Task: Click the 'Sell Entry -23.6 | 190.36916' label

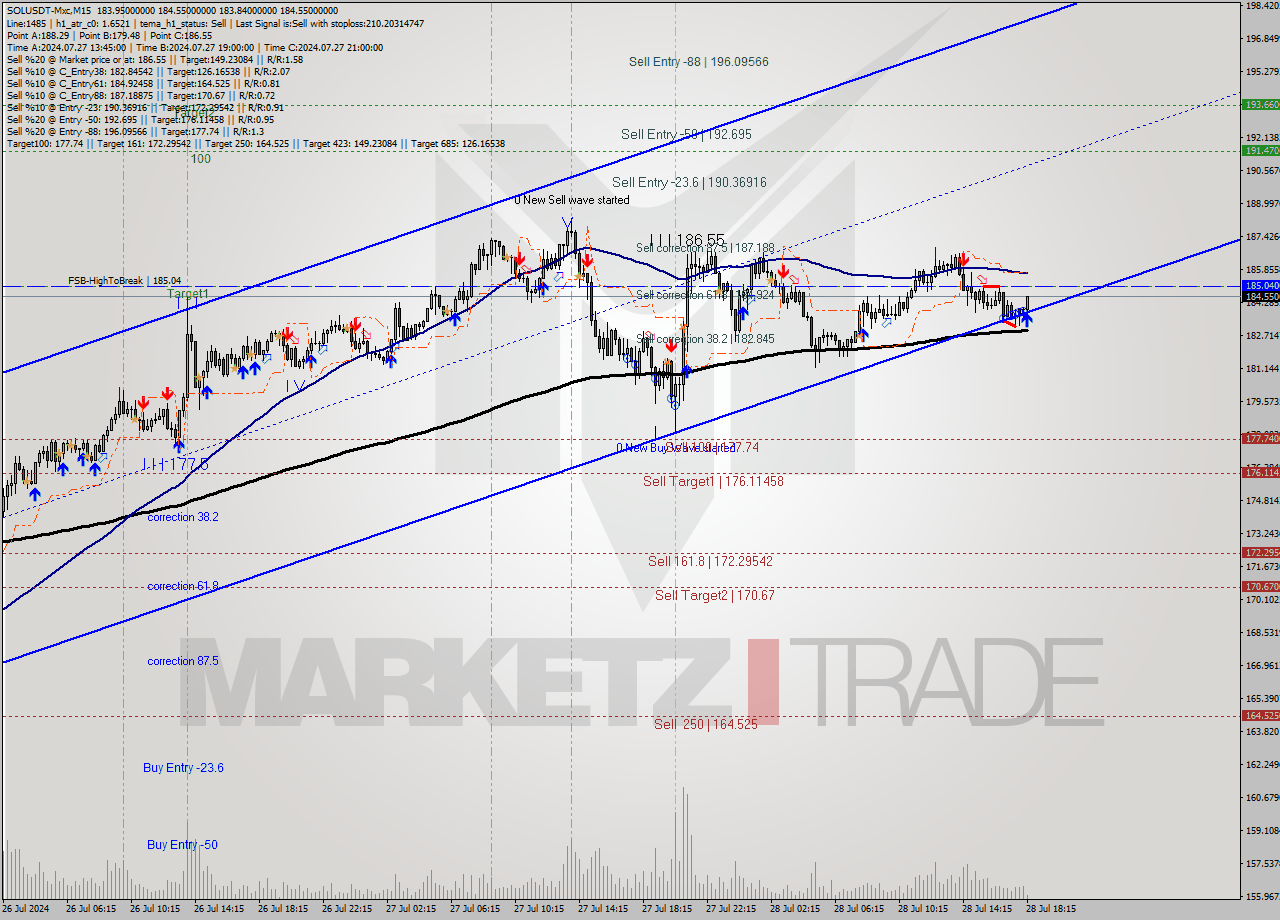Action: tap(689, 182)
